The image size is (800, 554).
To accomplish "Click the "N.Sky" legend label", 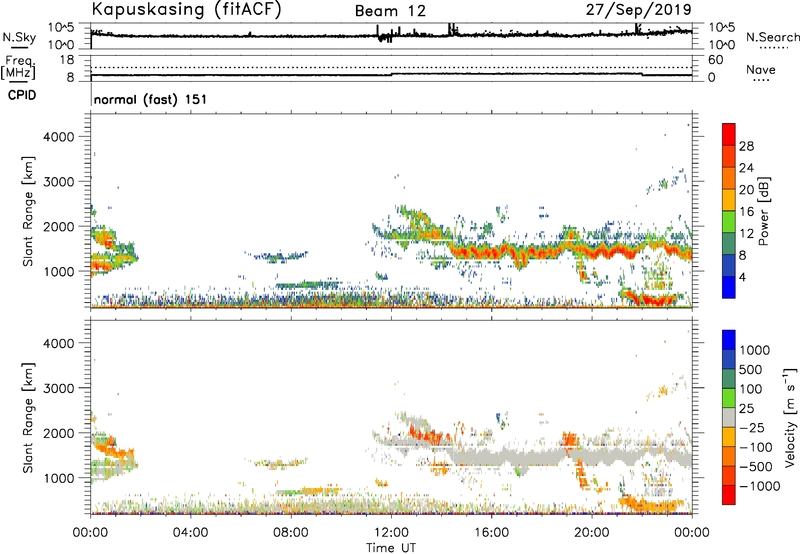I will [x=19, y=37].
